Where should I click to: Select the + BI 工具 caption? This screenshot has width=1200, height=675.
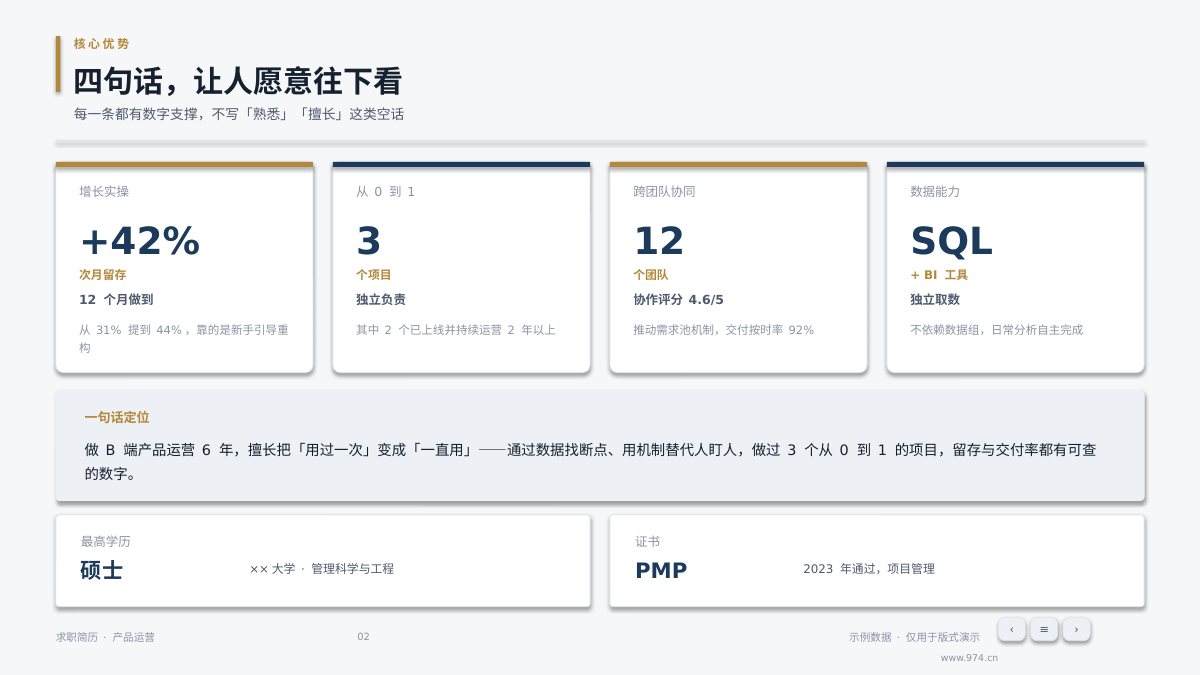(939, 274)
